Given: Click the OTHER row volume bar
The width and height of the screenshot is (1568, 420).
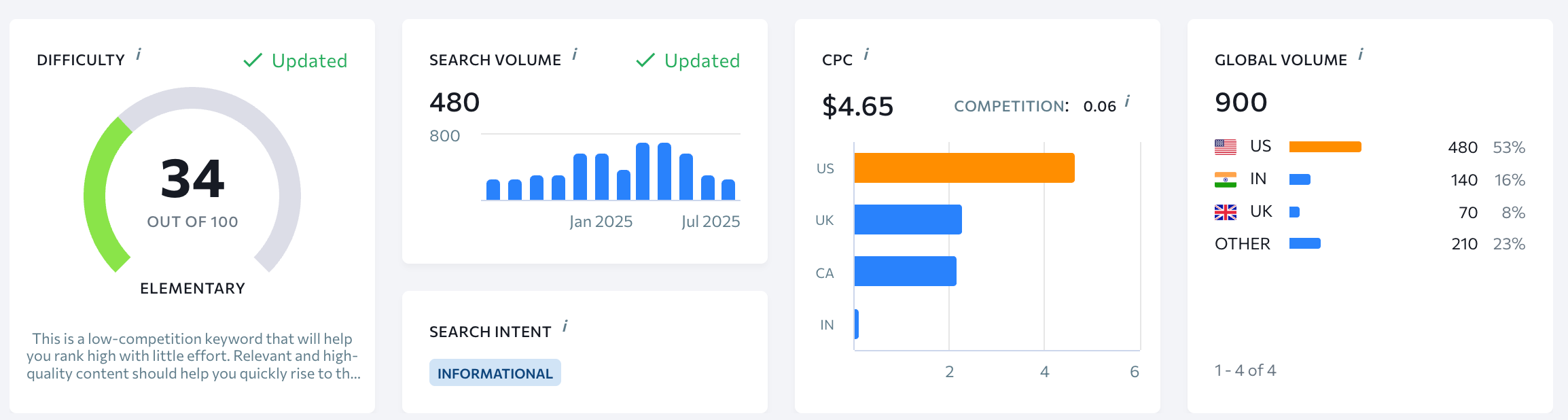Looking at the screenshot, I should tap(1304, 243).
